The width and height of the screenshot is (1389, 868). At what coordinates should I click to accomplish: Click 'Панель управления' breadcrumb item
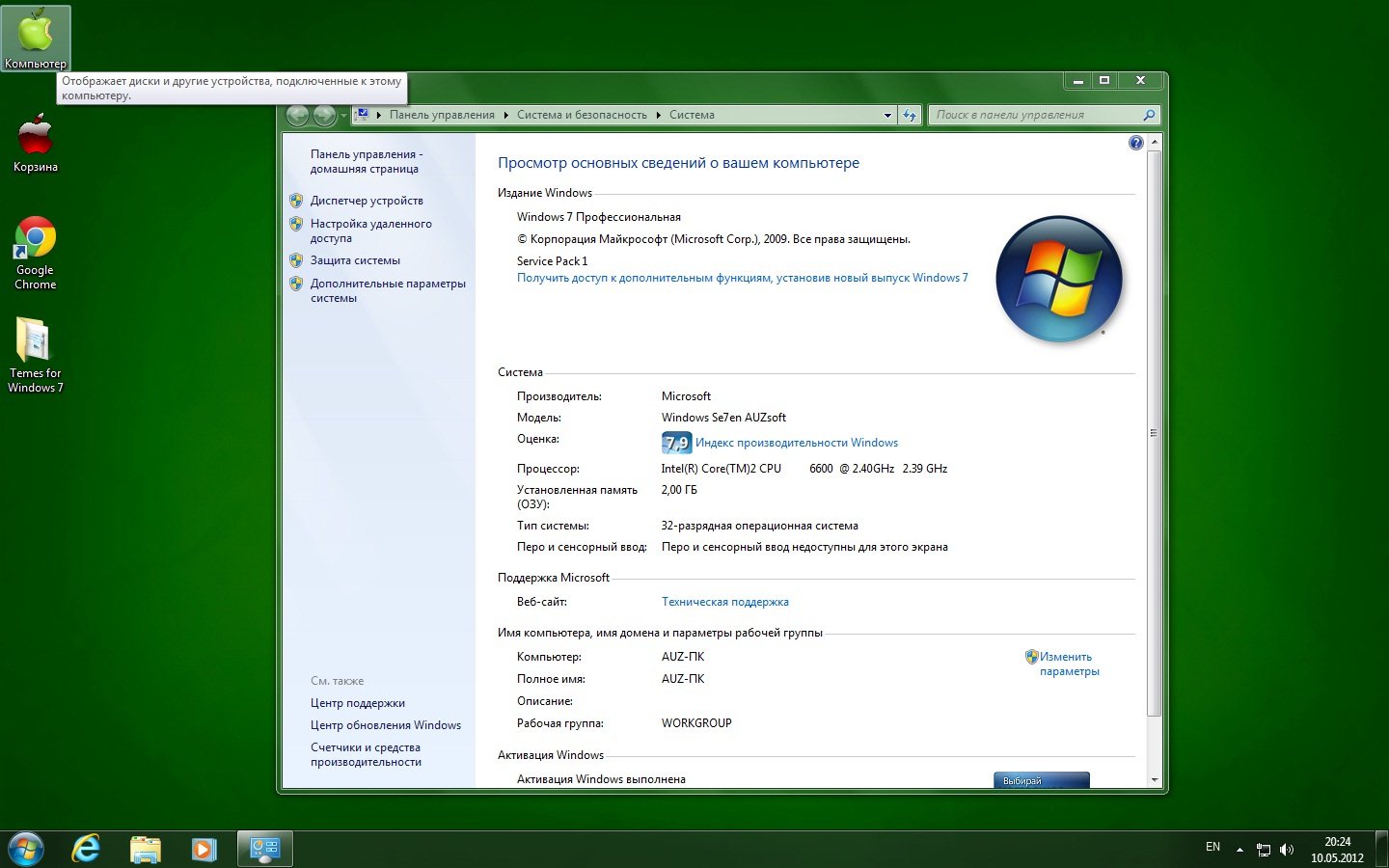[442, 115]
